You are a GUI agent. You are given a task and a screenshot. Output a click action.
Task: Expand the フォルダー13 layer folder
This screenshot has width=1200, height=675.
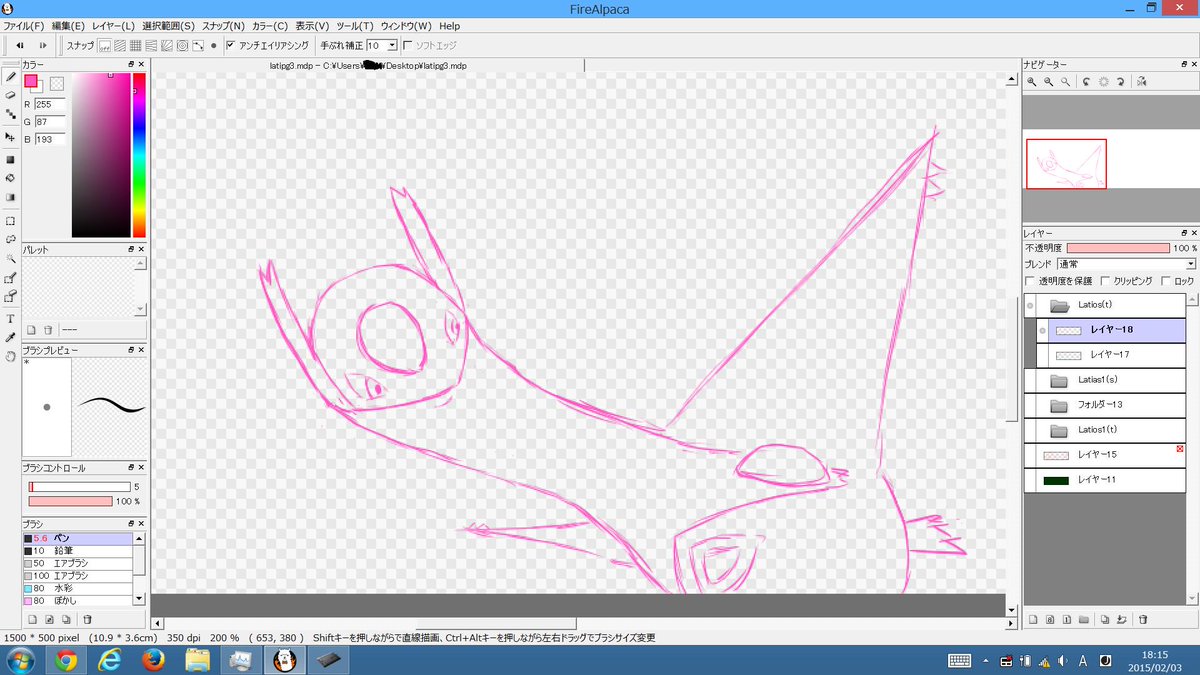click(x=1059, y=405)
